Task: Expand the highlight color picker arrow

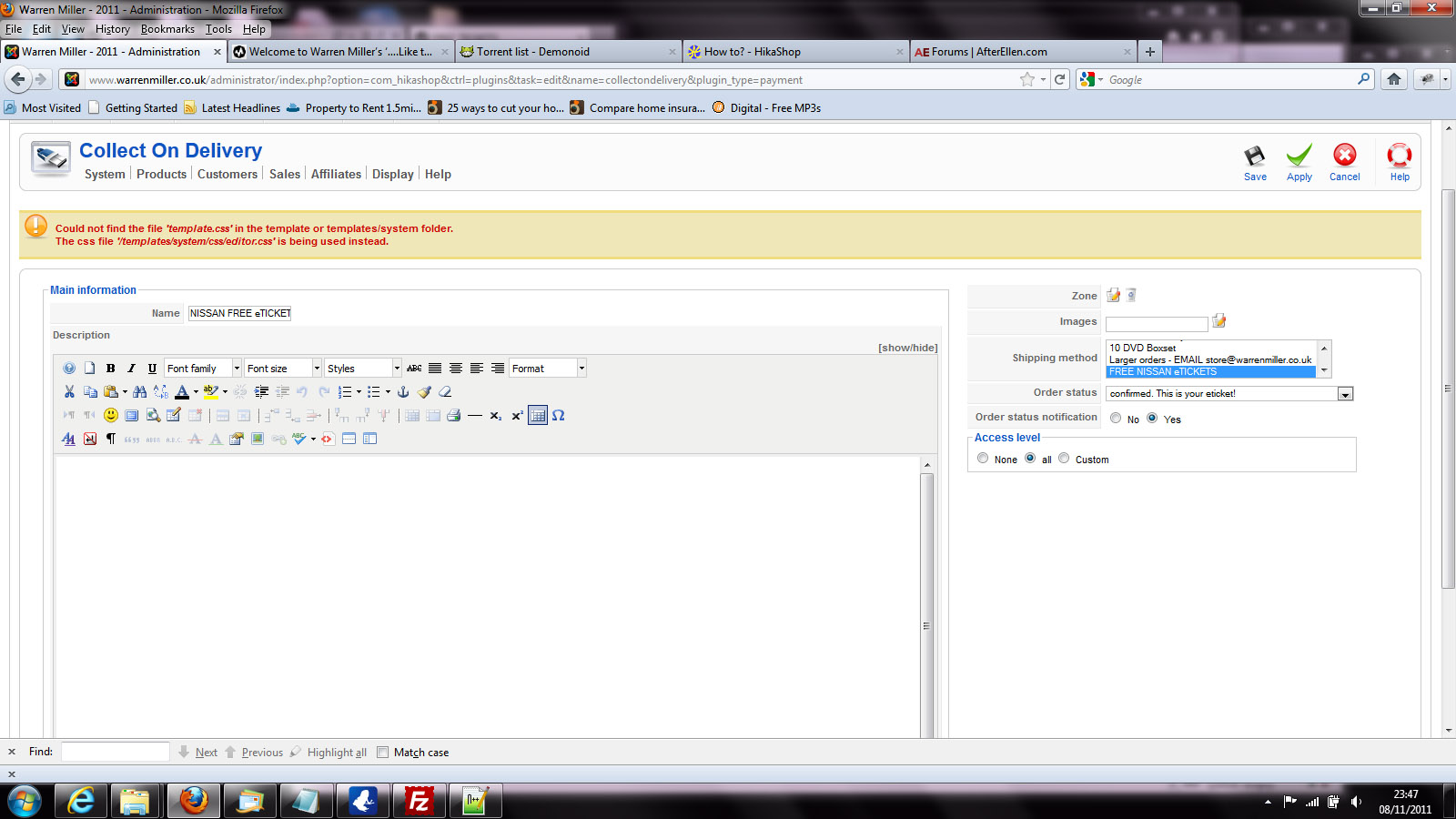Action: (225, 392)
